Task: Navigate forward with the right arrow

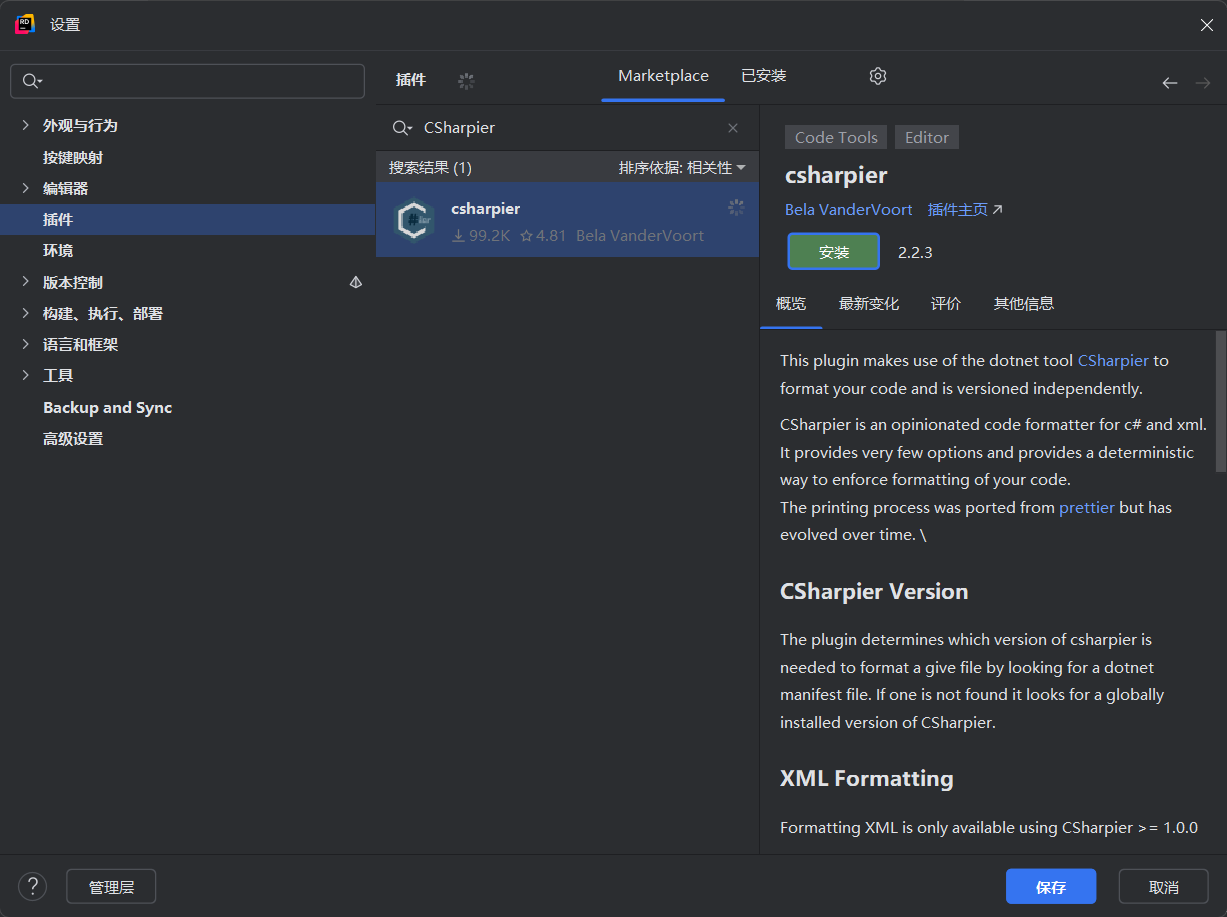Action: point(1202,83)
